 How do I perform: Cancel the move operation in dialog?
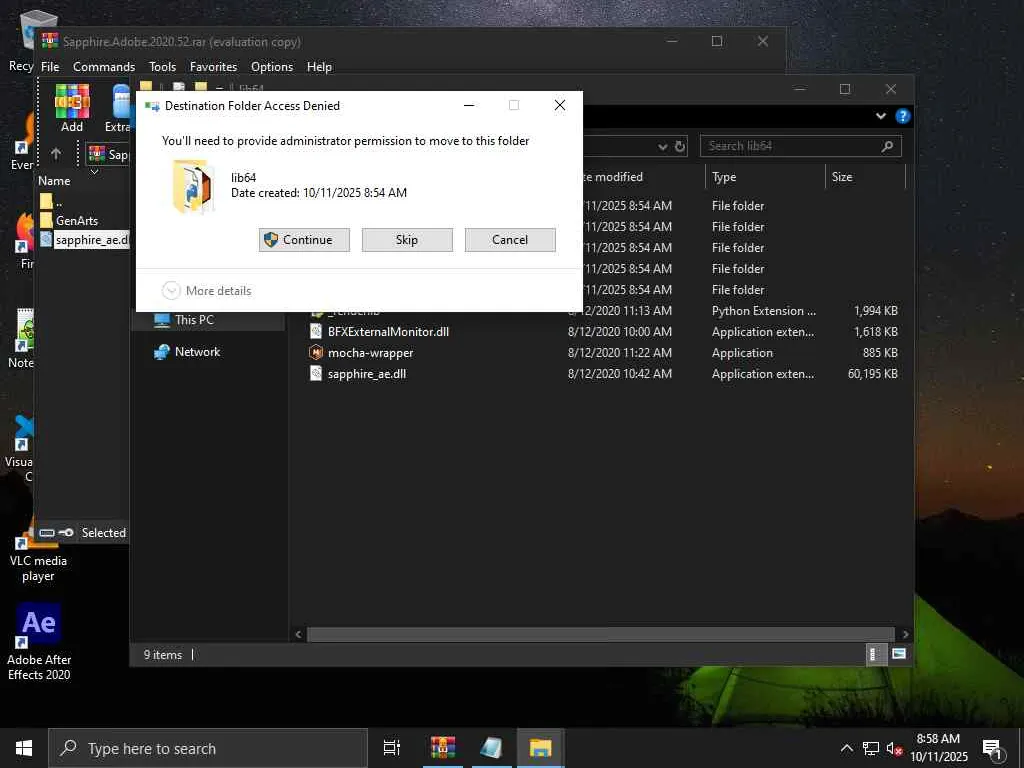coord(510,240)
